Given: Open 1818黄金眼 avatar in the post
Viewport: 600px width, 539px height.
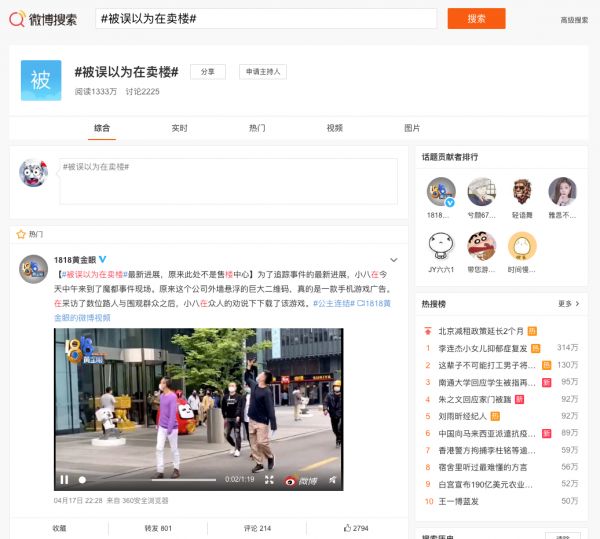Looking at the screenshot, I should [35, 270].
